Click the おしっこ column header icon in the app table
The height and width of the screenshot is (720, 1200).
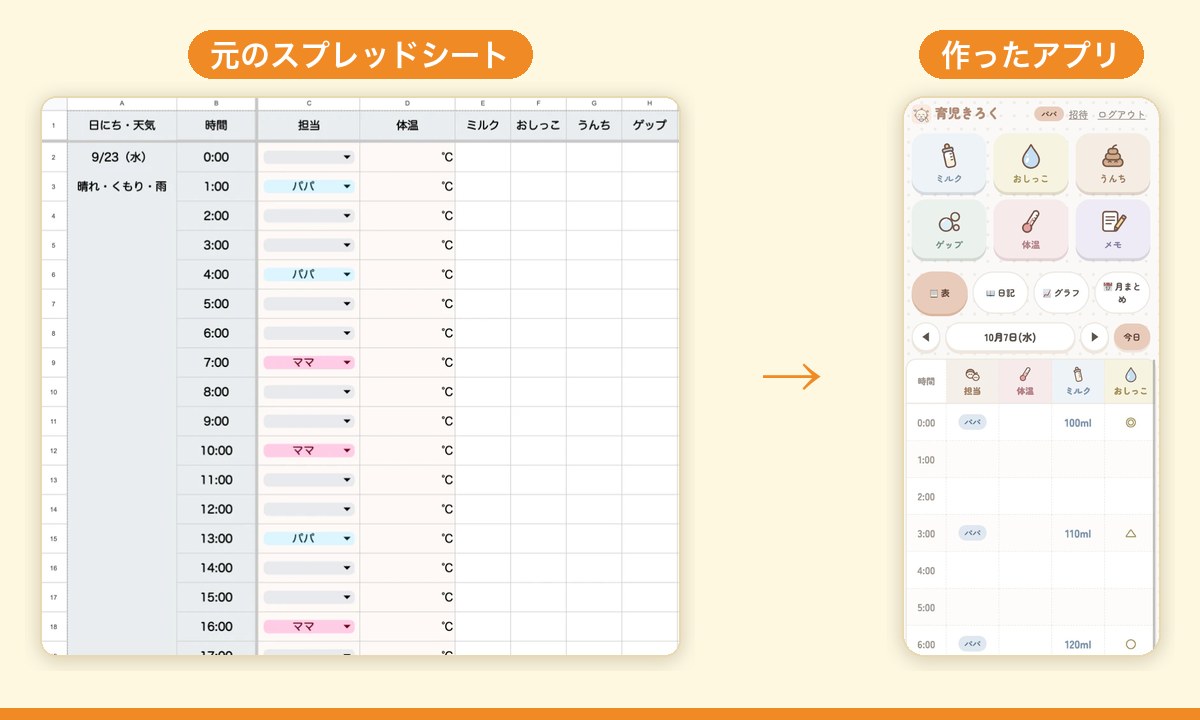coord(1131,374)
